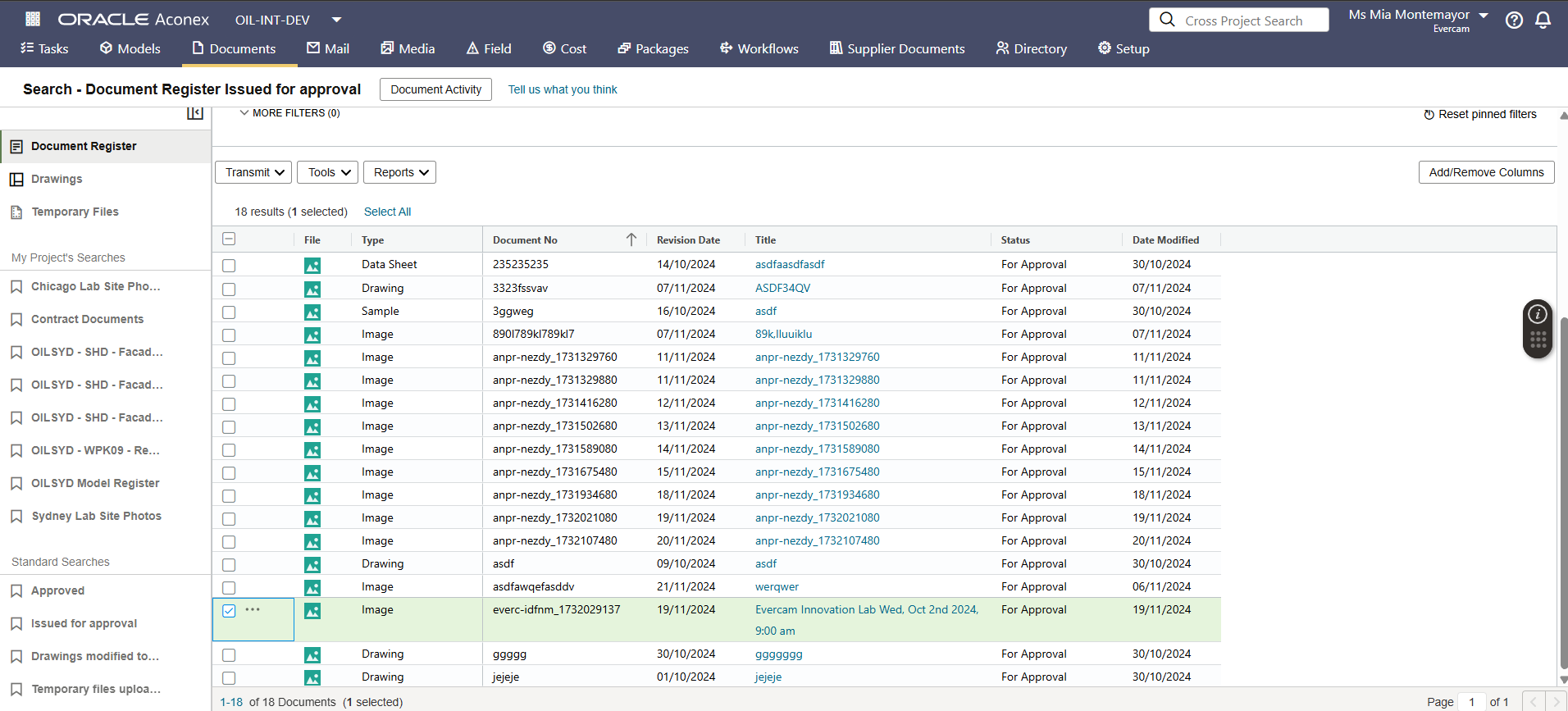The width and height of the screenshot is (1568, 711).
Task: Click the Document Activity button
Action: click(435, 89)
